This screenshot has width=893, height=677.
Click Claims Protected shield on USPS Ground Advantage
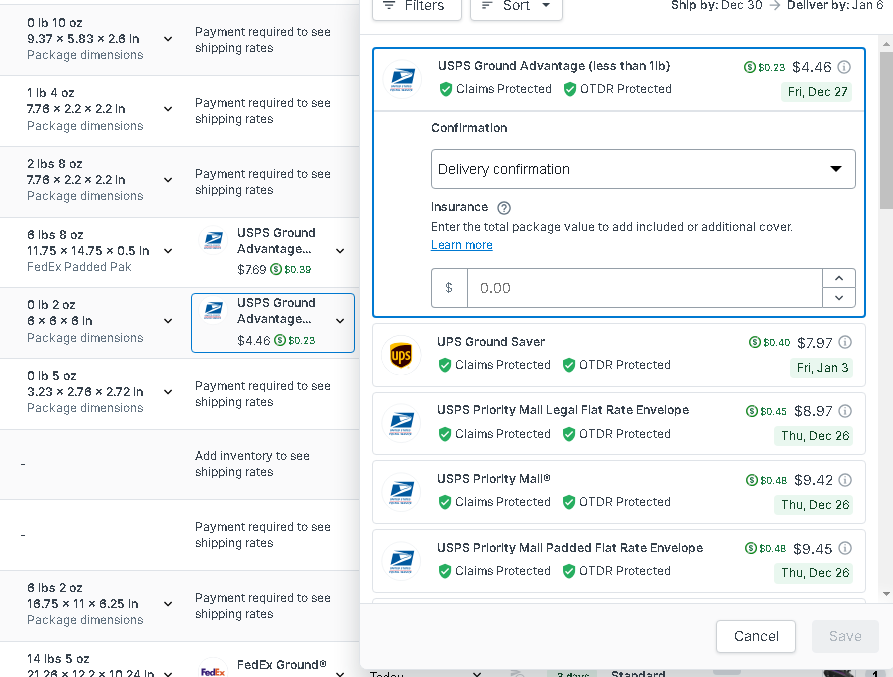coord(446,89)
